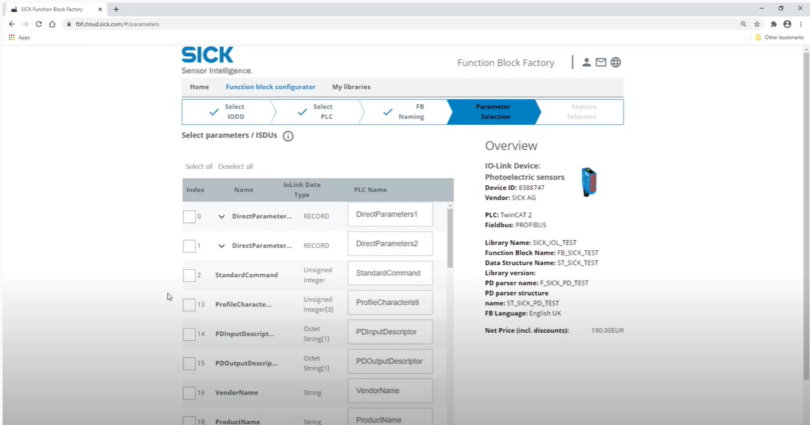Click the parameter table scrollbar
Screen dimensions: 810x425
[x=450, y=238]
